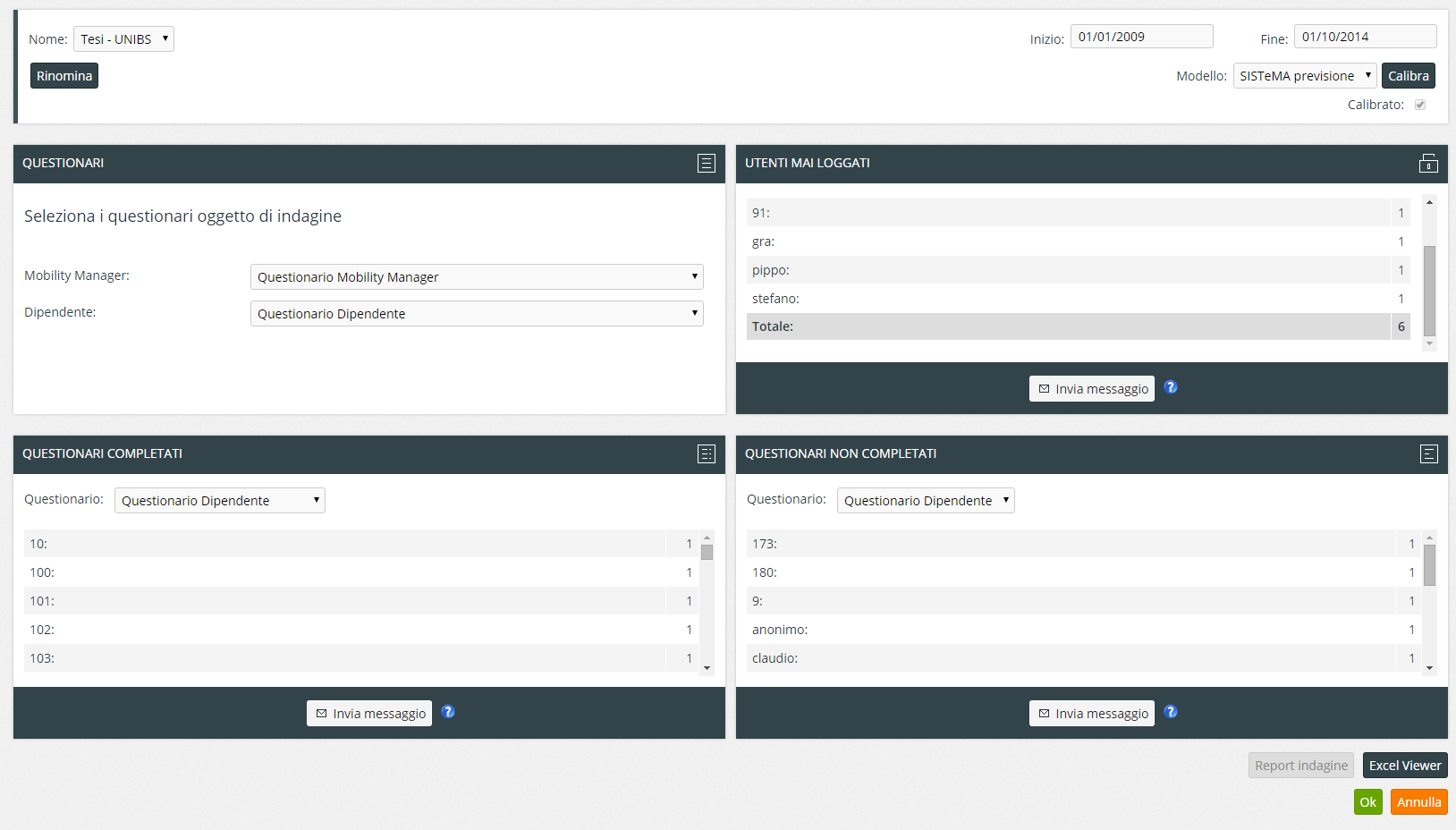Image resolution: width=1456 pixels, height=830 pixels.
Task: Click up arrow of Utenti Mai Loggati scrollbar
Action: pos(1429,202)
